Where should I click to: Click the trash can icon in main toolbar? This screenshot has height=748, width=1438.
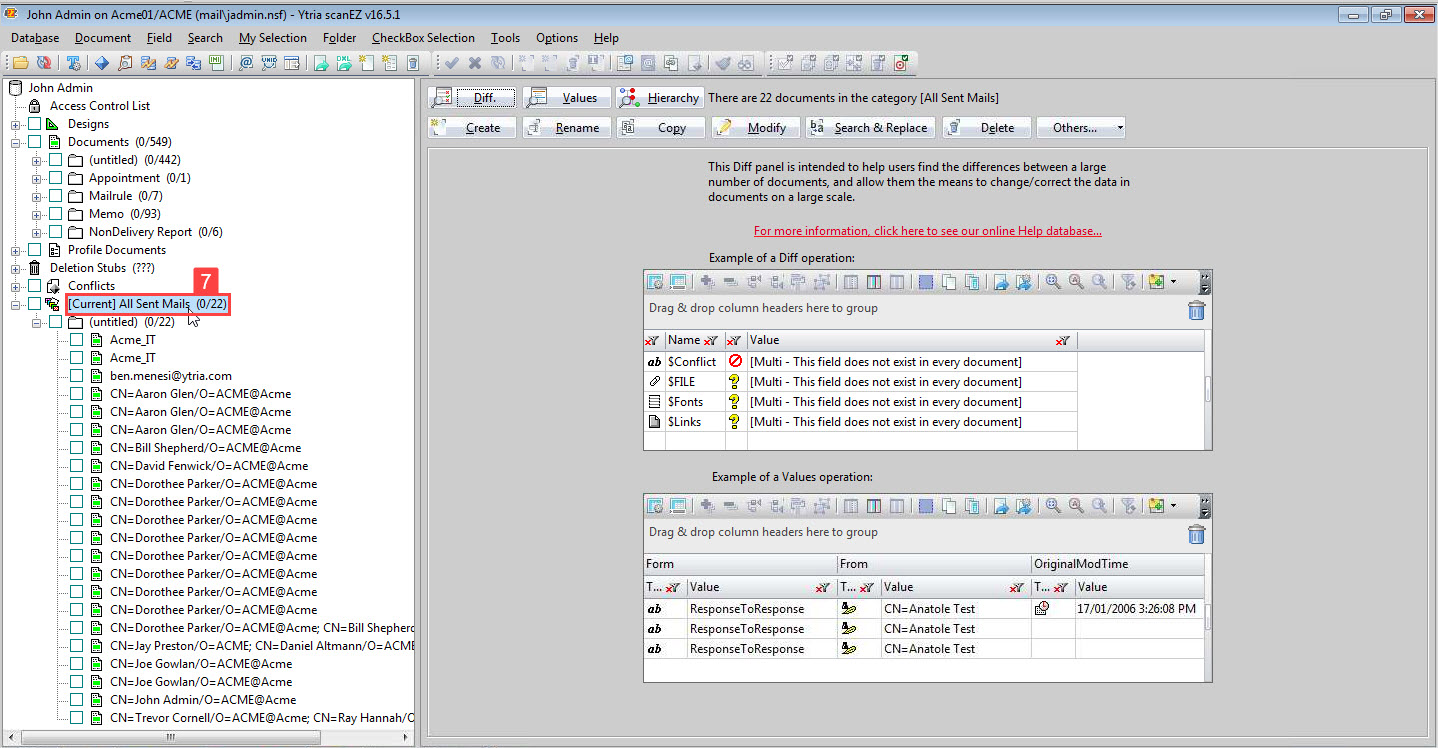[x=412, y=63]
